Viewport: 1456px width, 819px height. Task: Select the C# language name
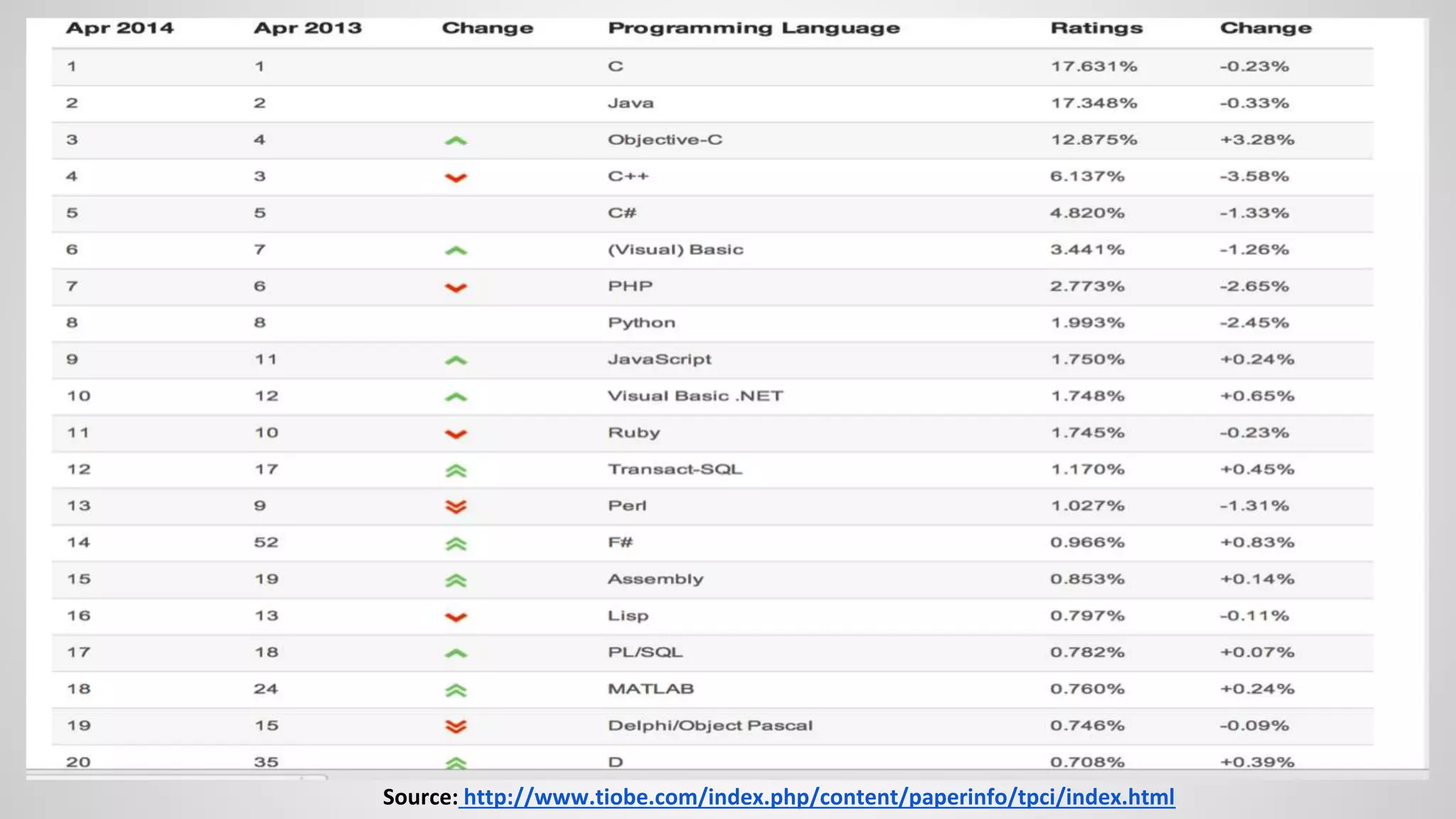point(622,213)
